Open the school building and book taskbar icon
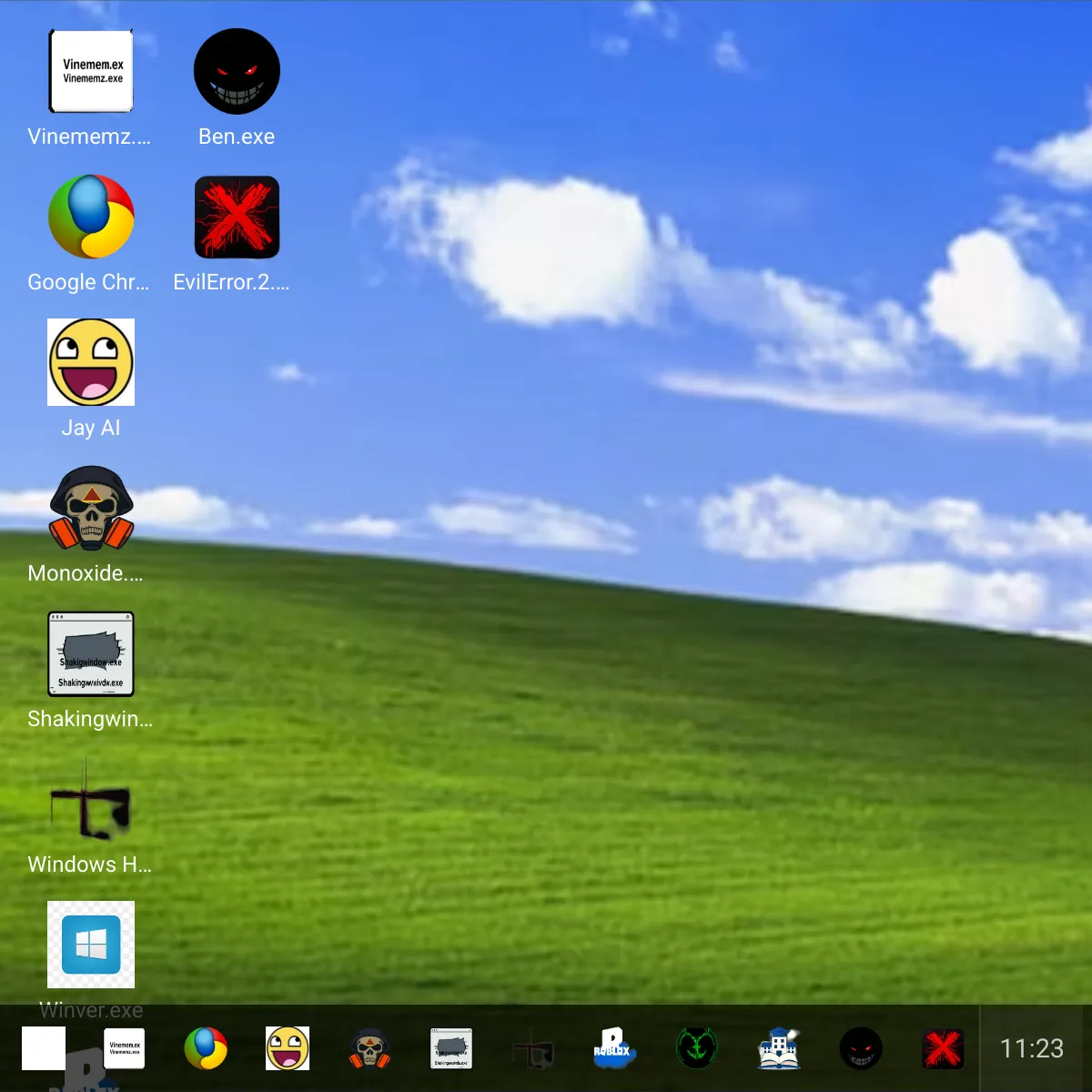 (x=779, y=1048)
